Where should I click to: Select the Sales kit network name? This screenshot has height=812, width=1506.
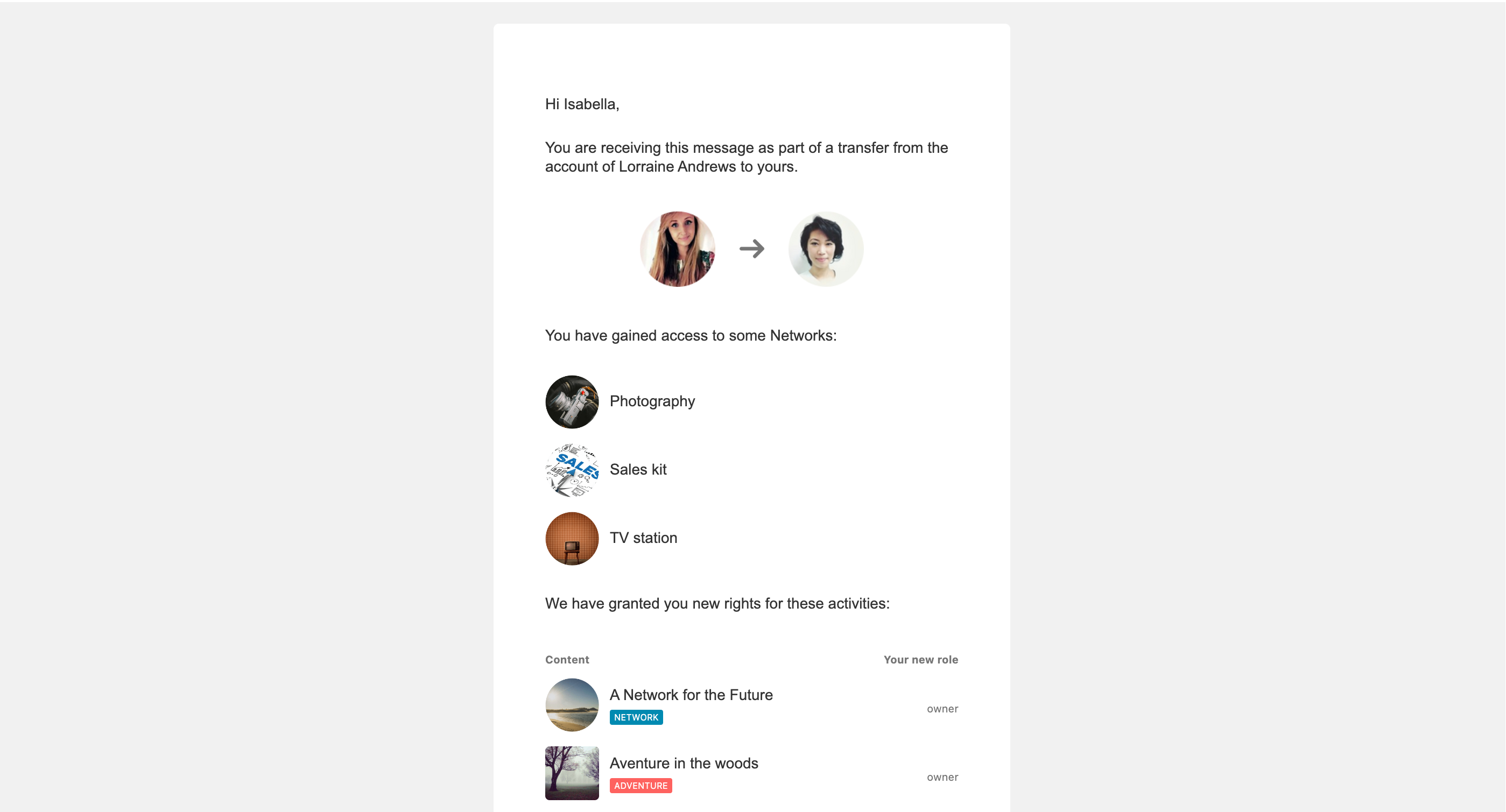tap(638, 470)
